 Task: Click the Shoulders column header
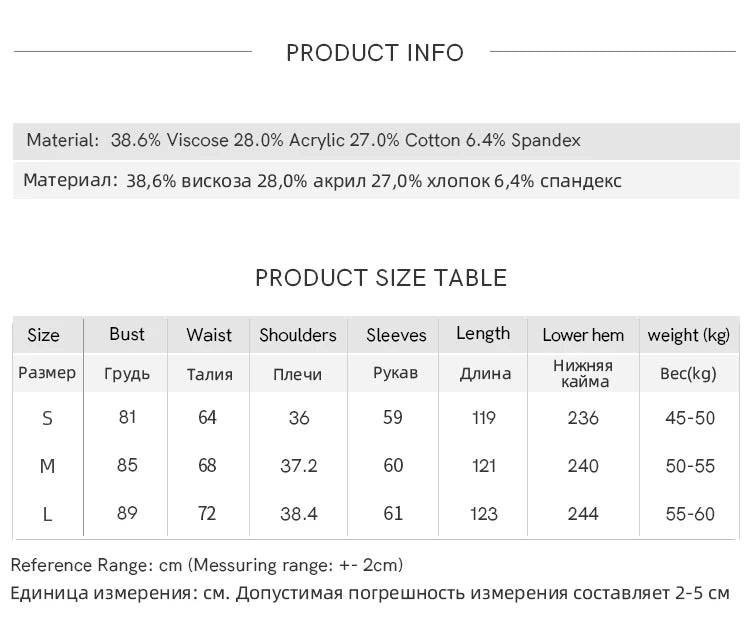(298, 335)
